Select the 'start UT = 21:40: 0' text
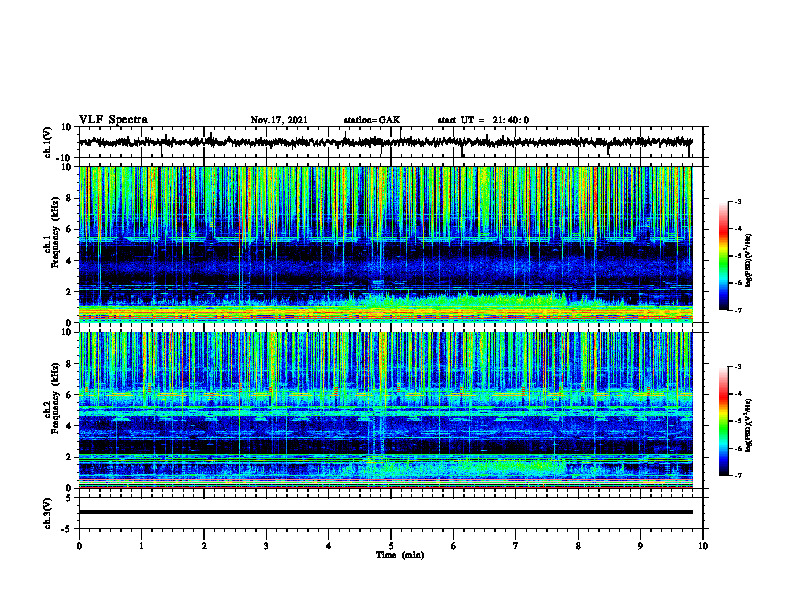This screenshot has width=792, height=612. pyautogui.click(x=483, y=120)
